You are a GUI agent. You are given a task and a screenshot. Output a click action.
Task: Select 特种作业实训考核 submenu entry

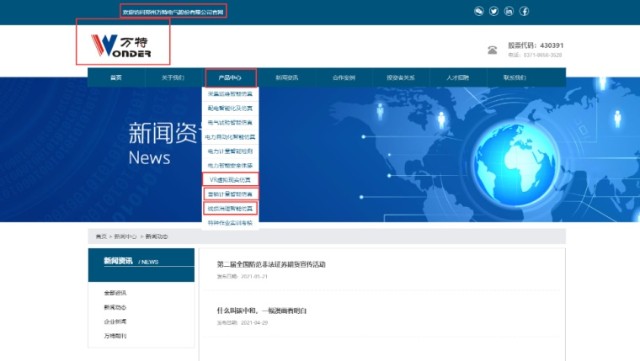point(230,223)
